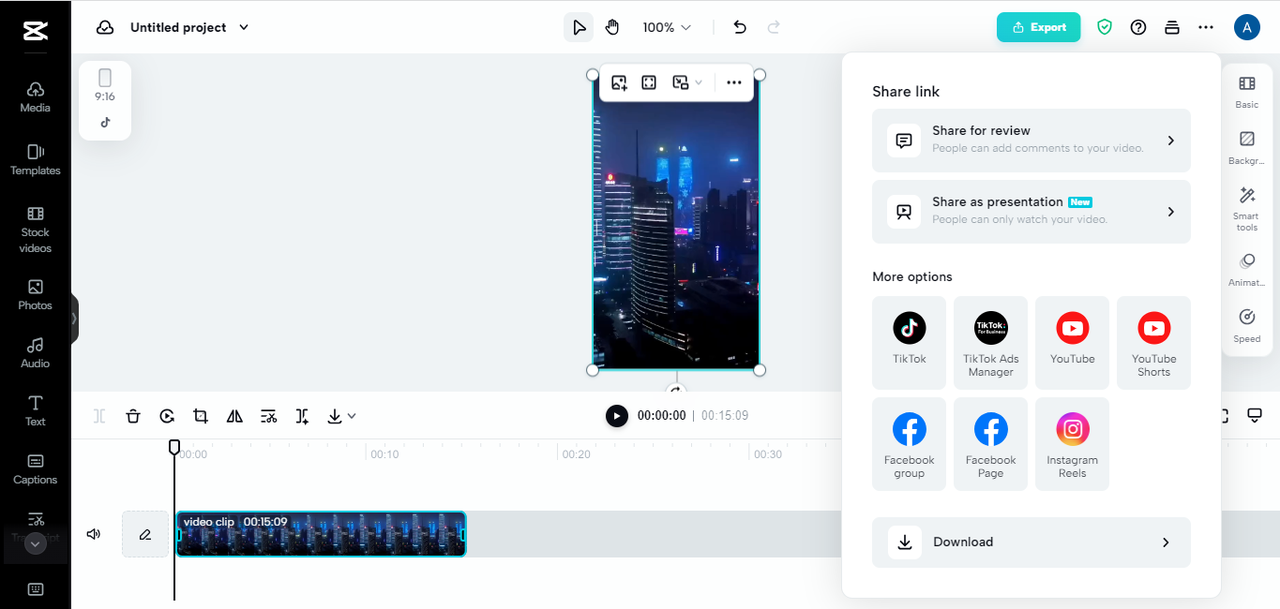The height and width of the screenshot is (609, 1280).
Task: Open the Photos panel
Action: click(x=35, y=295)
